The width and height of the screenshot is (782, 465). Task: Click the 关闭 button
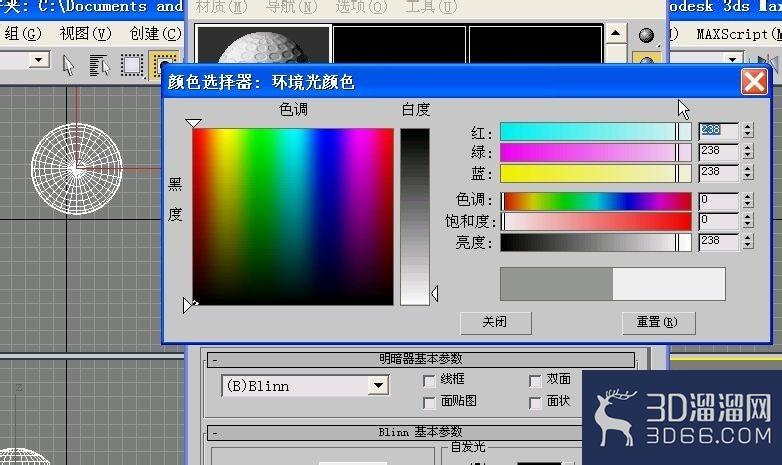[x=495, y=322]
